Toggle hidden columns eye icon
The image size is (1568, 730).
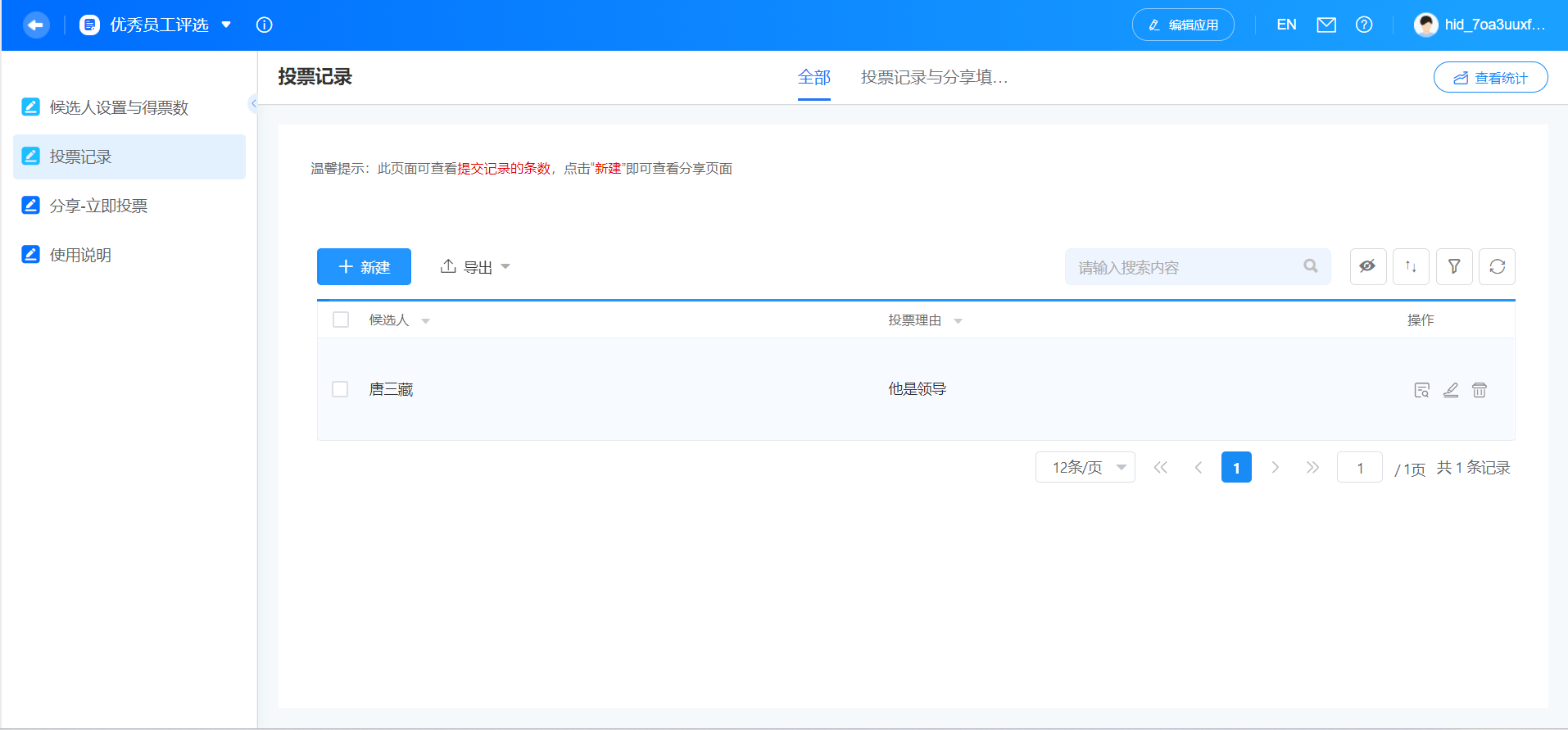coord(1368,266)
